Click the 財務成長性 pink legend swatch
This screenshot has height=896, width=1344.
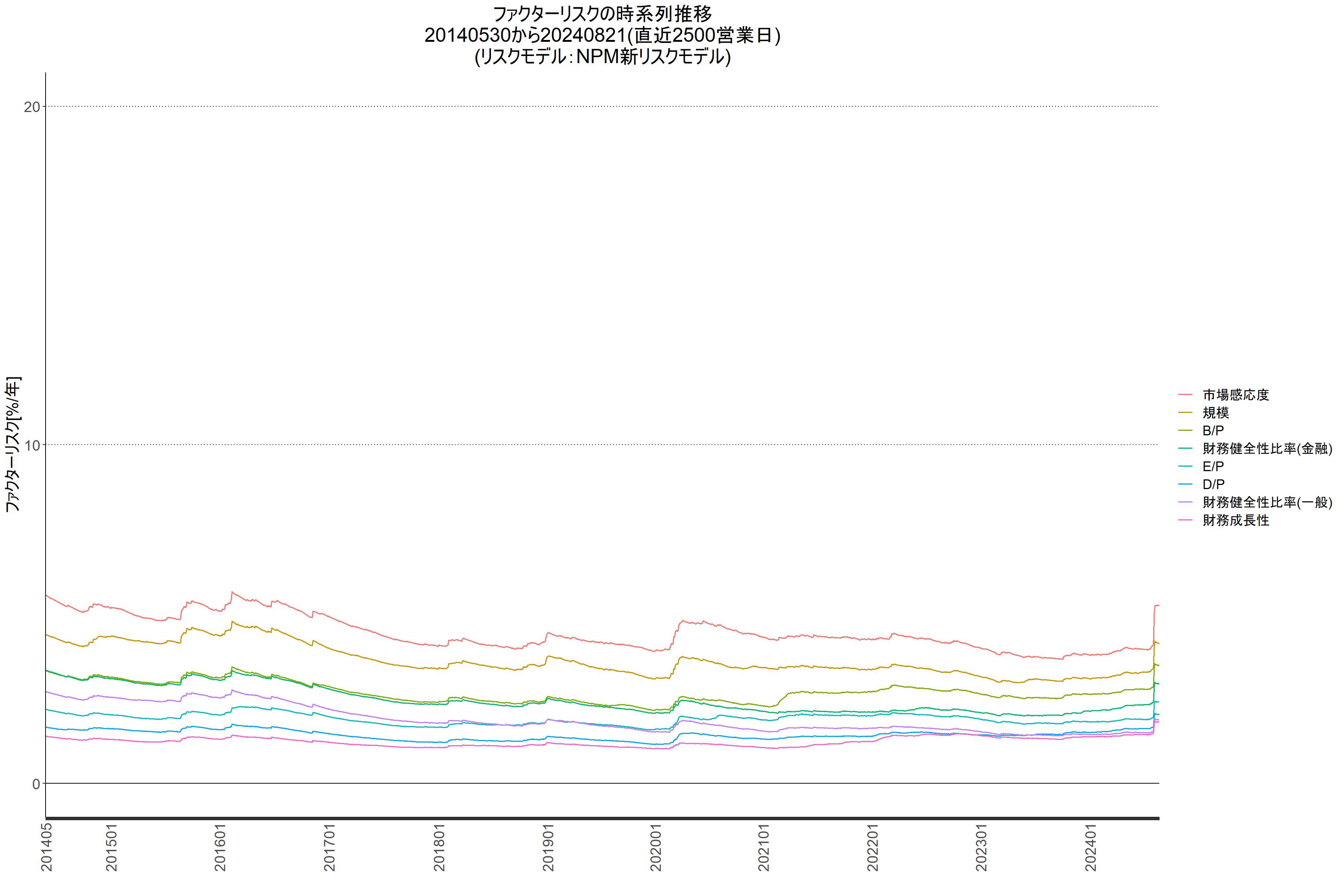[1185, 520]
